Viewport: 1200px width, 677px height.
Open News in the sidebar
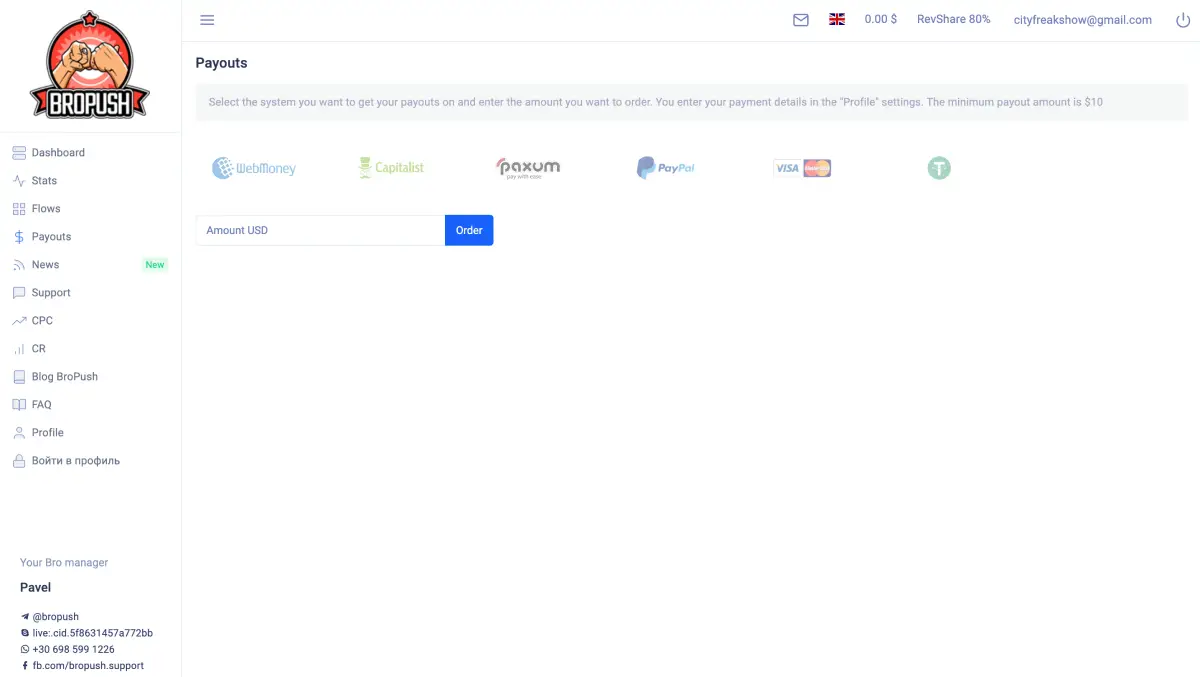pos(45,265)
